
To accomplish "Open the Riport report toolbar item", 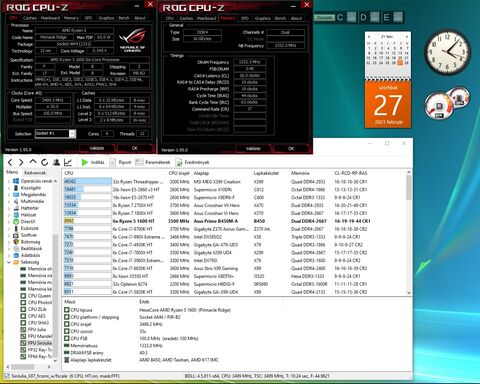I will (x=120, y=162).
